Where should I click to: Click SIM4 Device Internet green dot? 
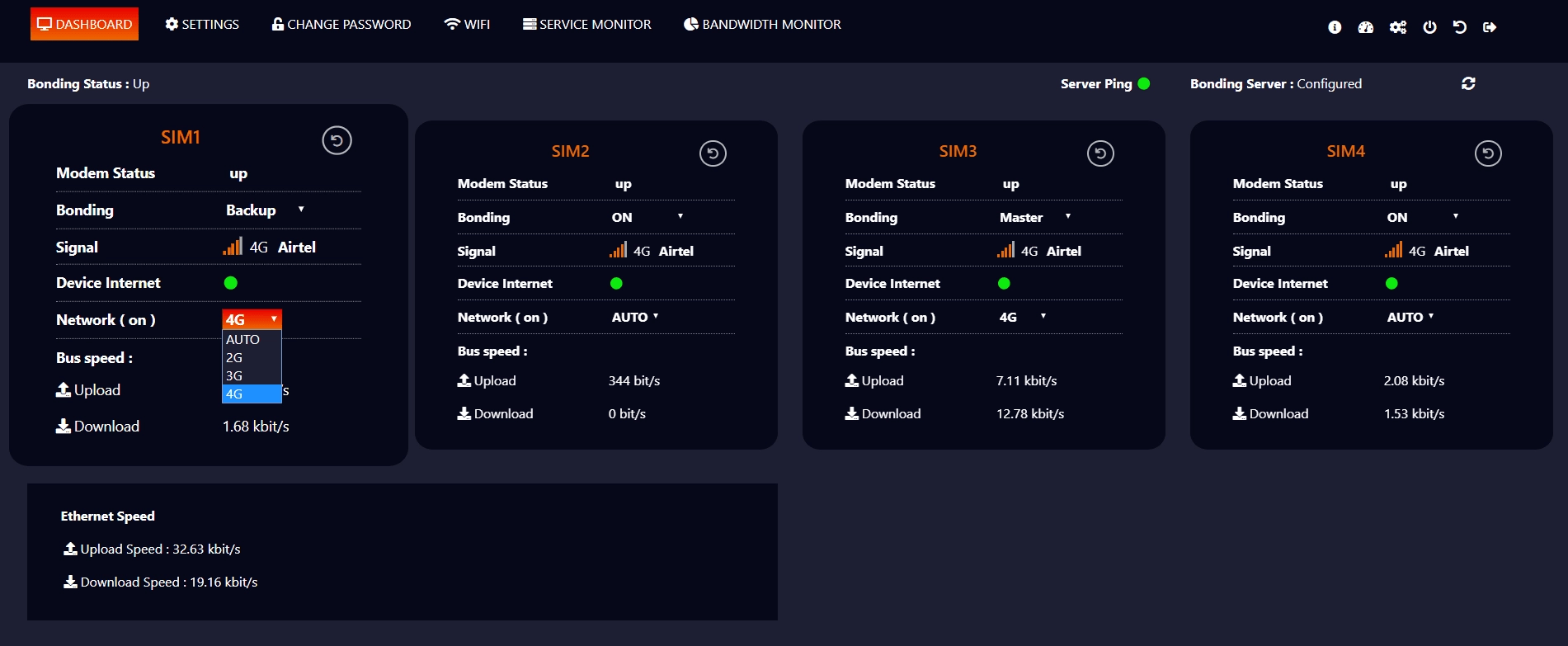pyautogui.click(x=1391, y=283)
